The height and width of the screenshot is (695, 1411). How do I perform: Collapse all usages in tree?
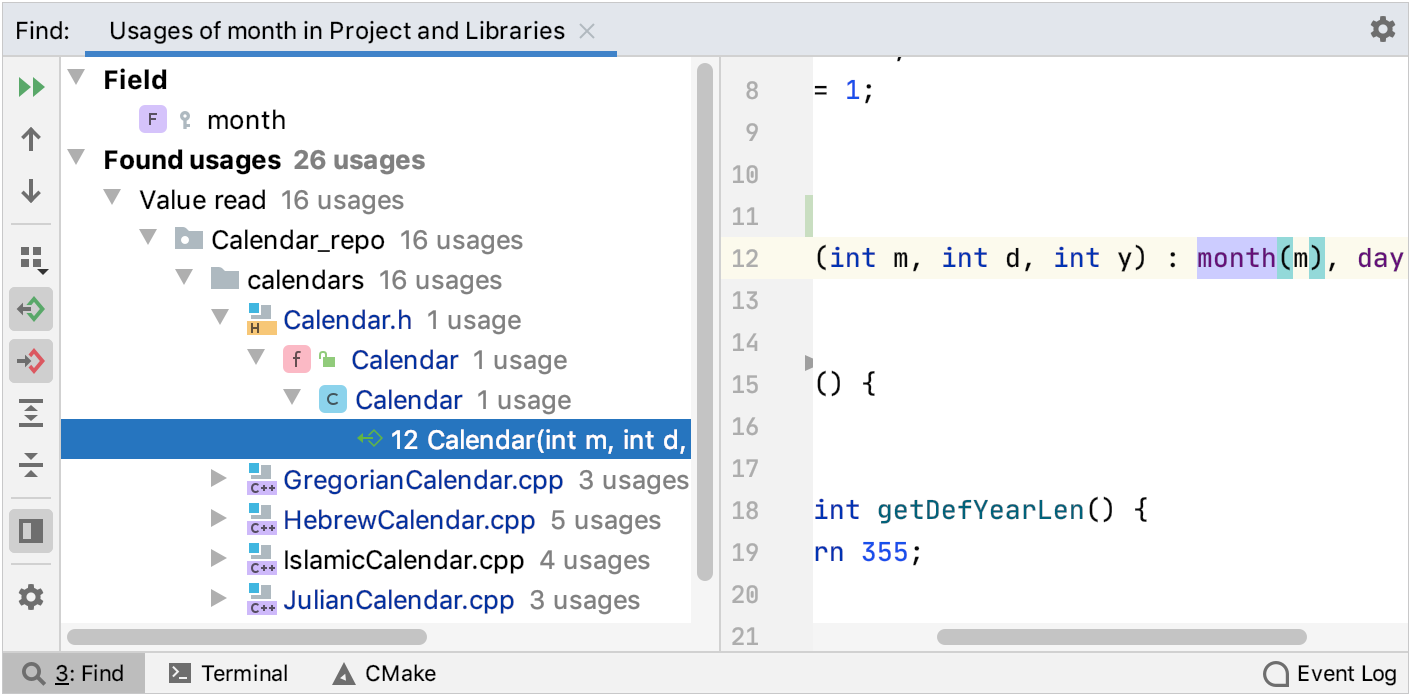tap(32, 464)
